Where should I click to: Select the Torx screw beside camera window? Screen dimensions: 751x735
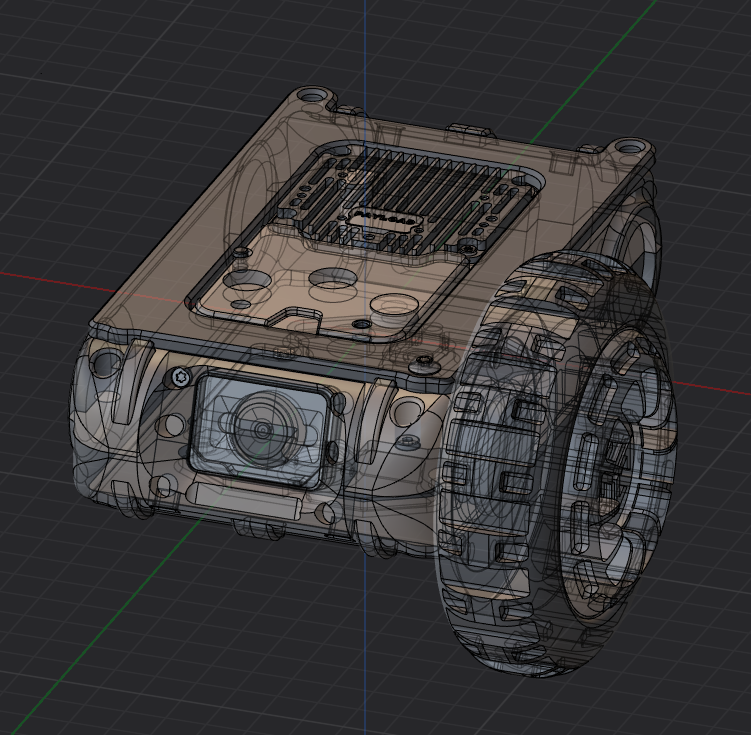(181, 376)
